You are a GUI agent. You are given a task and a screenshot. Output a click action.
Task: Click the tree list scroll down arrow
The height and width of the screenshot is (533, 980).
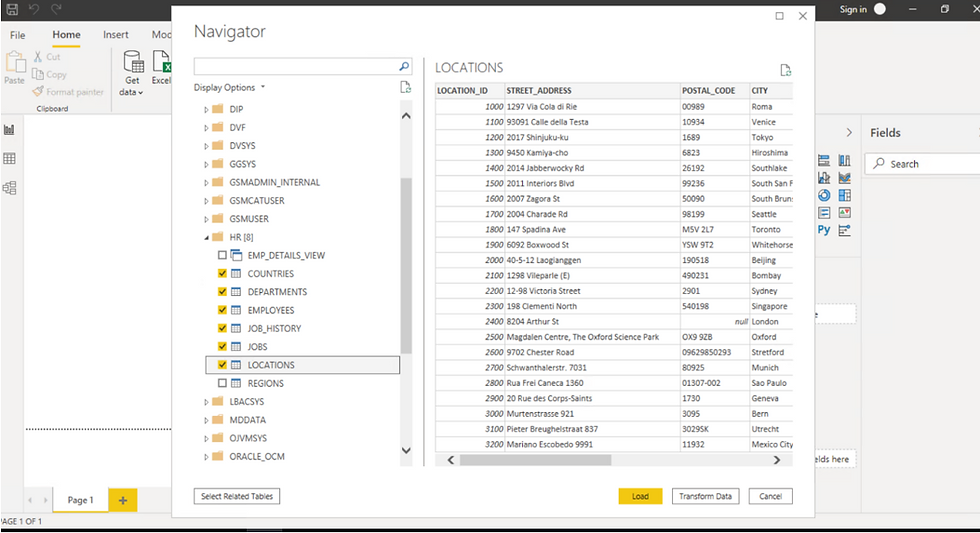(406, 451)
